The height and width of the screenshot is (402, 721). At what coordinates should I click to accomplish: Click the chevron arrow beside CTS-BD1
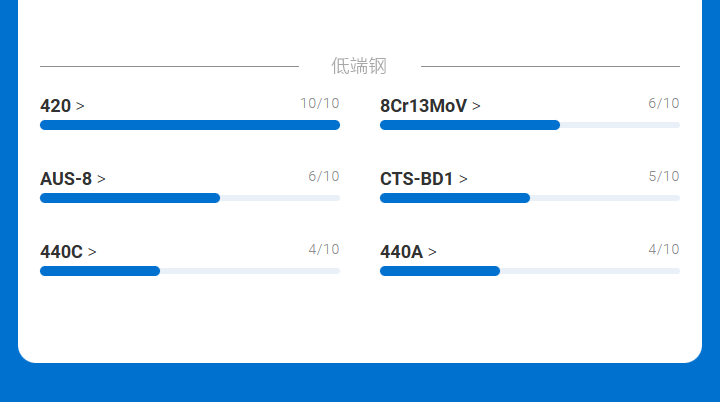[464, 180]
